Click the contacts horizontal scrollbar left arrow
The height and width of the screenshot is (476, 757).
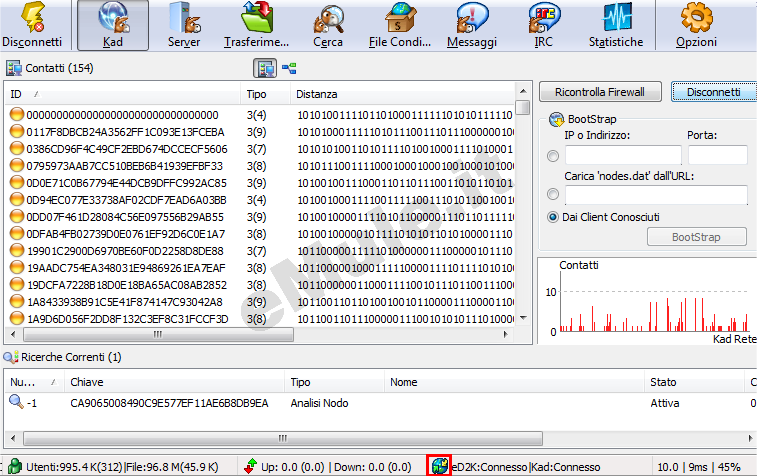[x=13, y=334]
